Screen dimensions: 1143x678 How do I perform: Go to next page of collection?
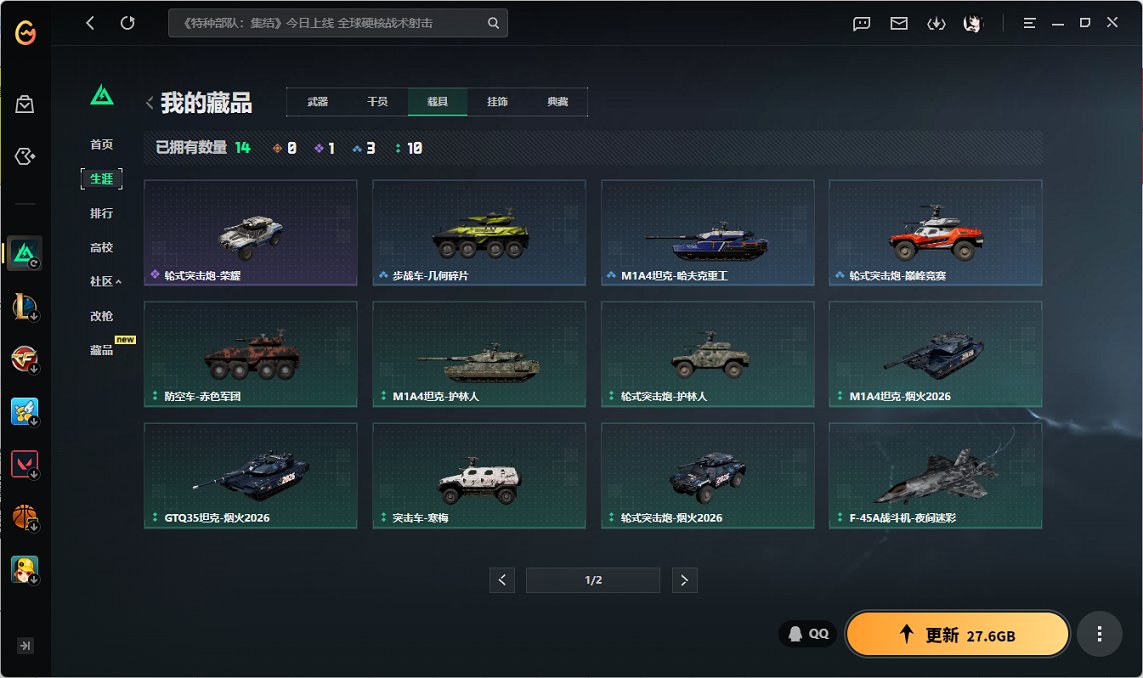click(684, 580)
